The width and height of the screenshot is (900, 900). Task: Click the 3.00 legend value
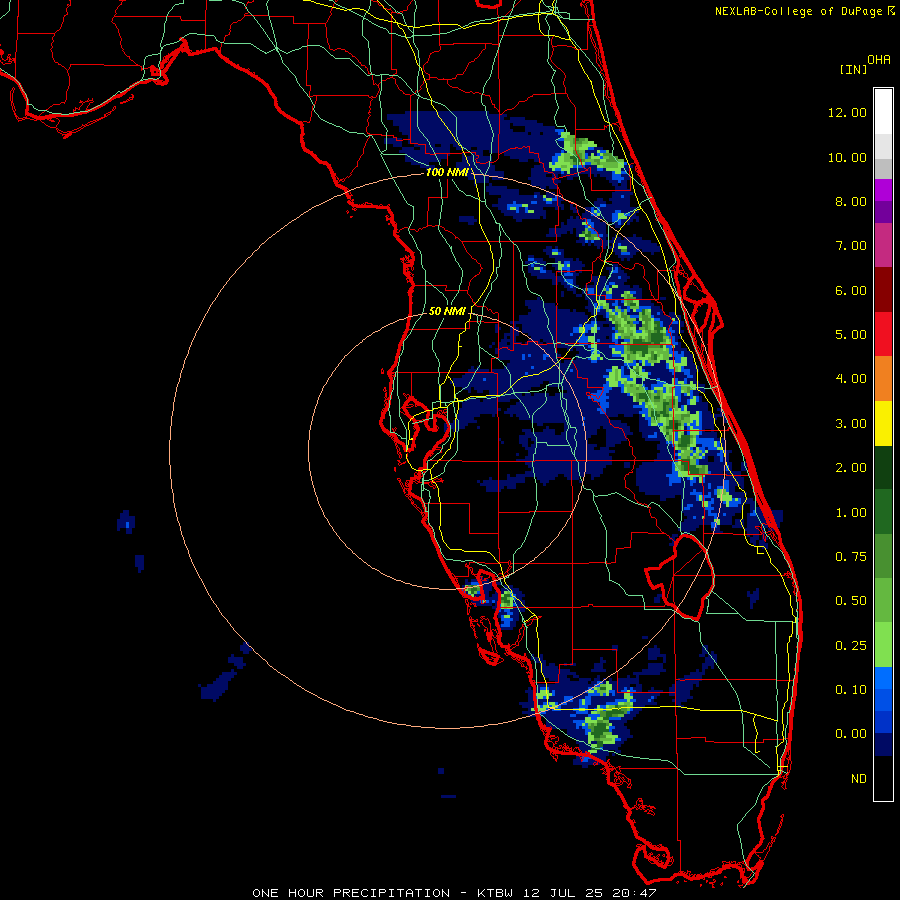point(850,424)
